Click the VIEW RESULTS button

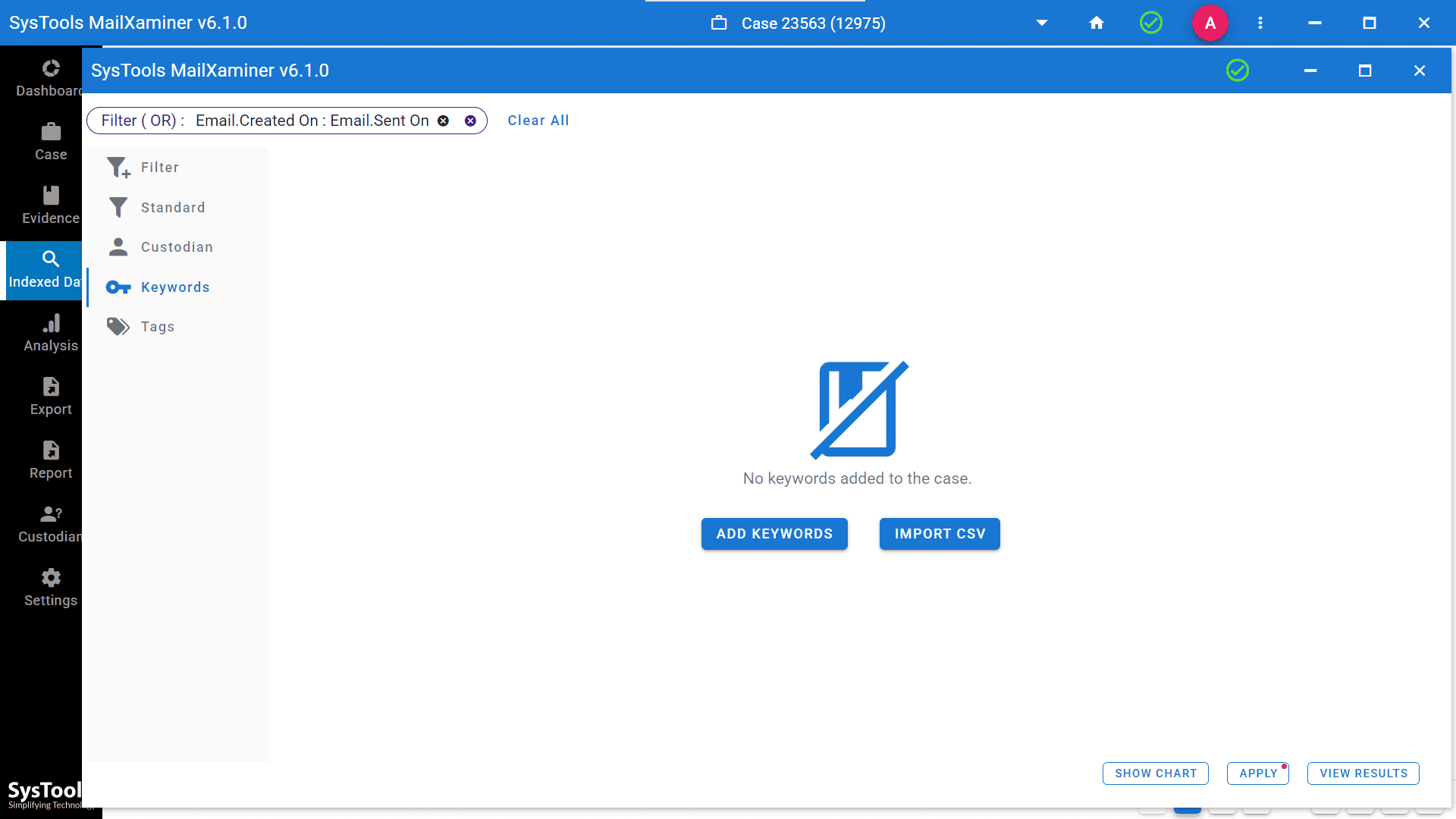coord(1363,773)
